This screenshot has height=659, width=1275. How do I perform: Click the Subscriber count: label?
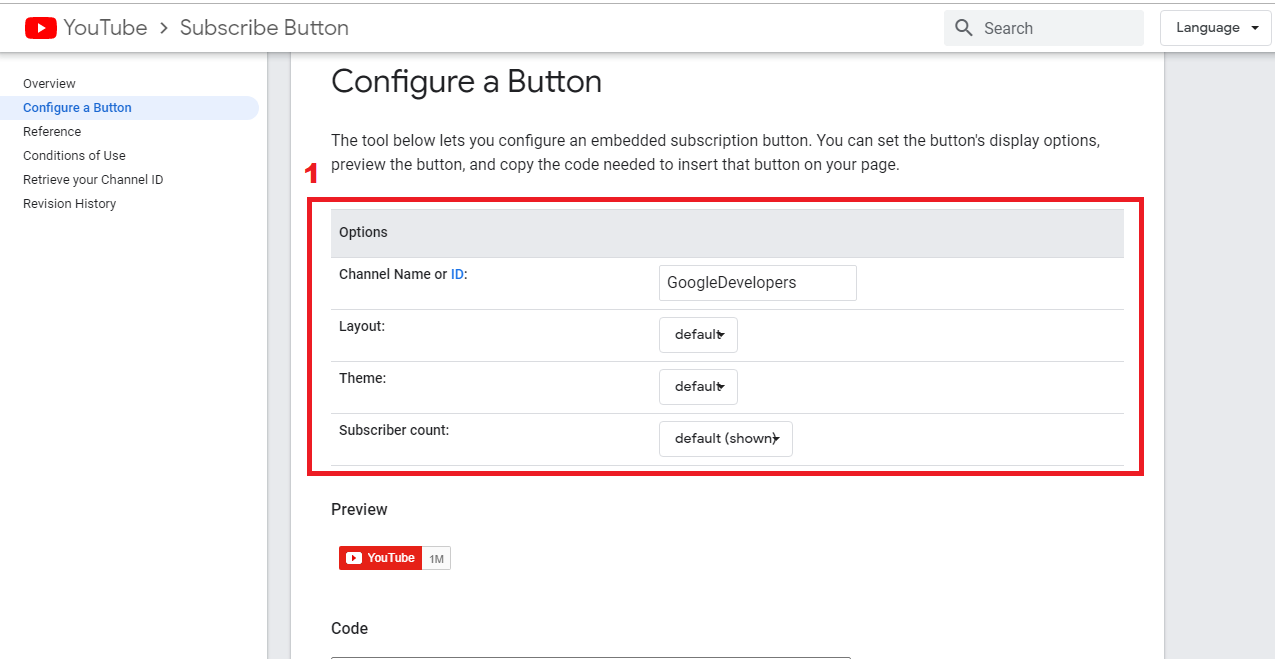point(394,430)
